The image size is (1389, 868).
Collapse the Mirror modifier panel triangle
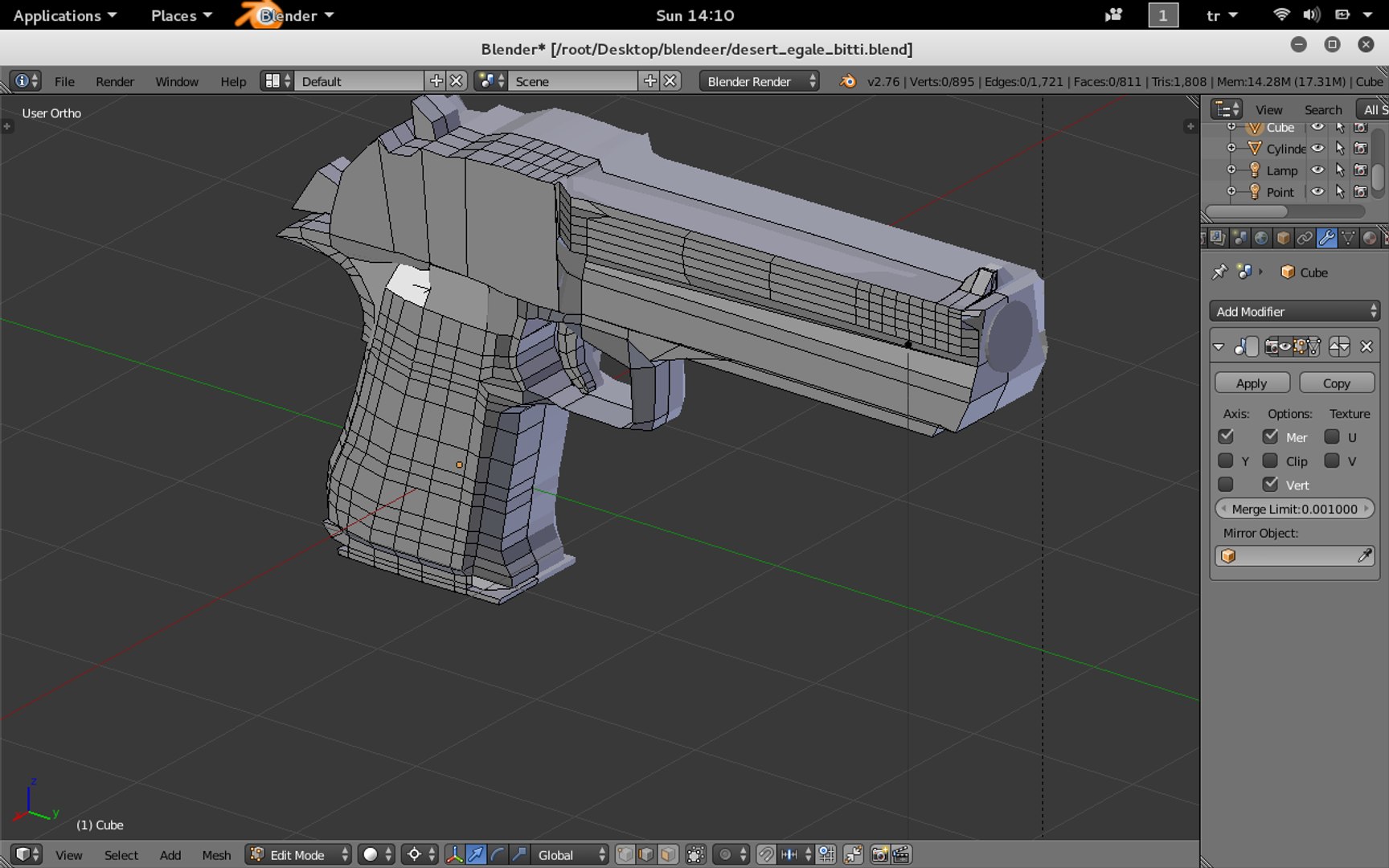(x=1219, y=346)
